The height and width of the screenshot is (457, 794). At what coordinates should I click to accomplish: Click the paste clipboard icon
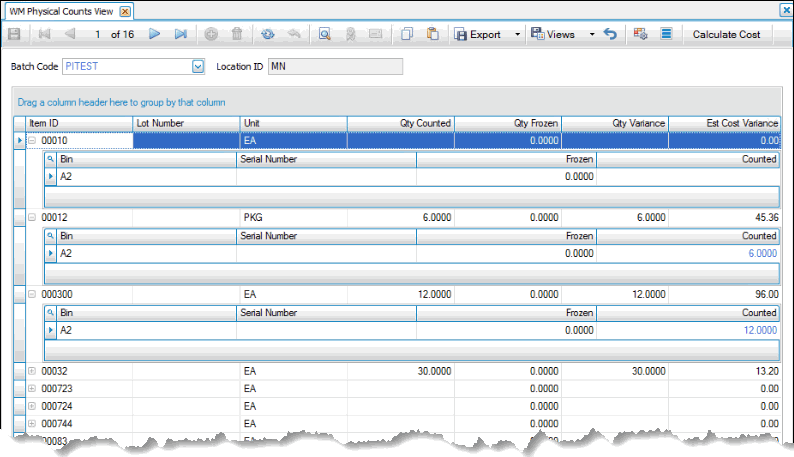[x=432, y=34]
